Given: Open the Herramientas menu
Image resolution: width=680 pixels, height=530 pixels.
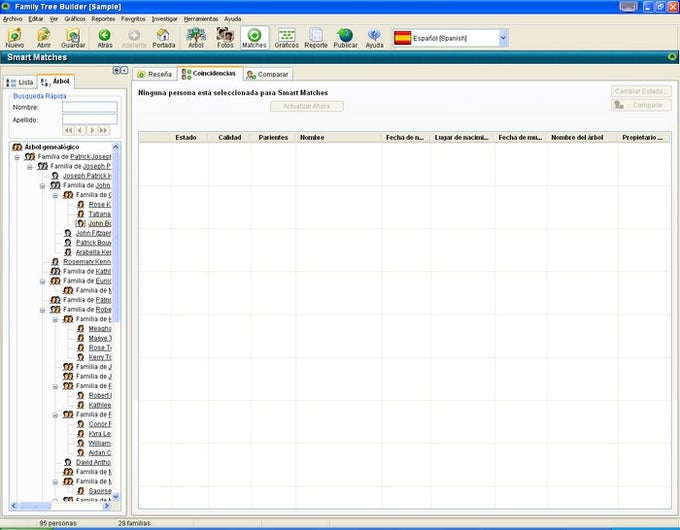Looking at the screenshot, I should (x=201, y=19).
